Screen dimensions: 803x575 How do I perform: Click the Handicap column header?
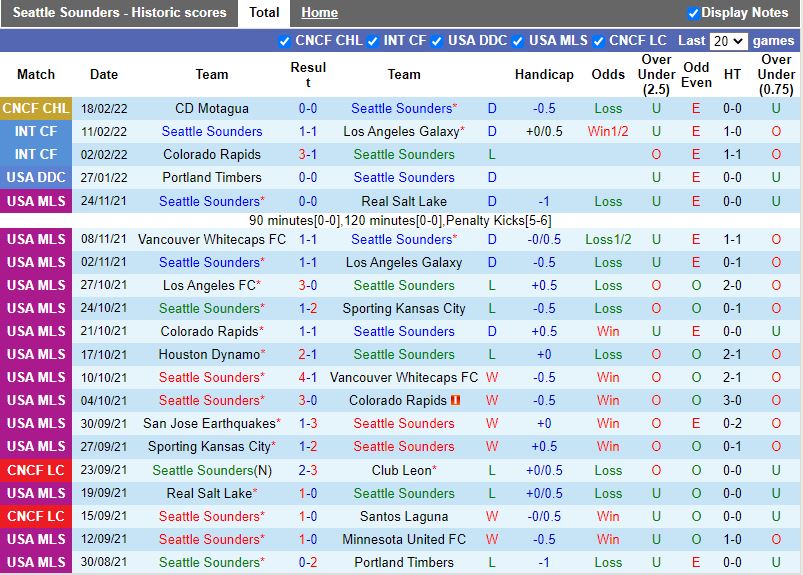(544, 75)
